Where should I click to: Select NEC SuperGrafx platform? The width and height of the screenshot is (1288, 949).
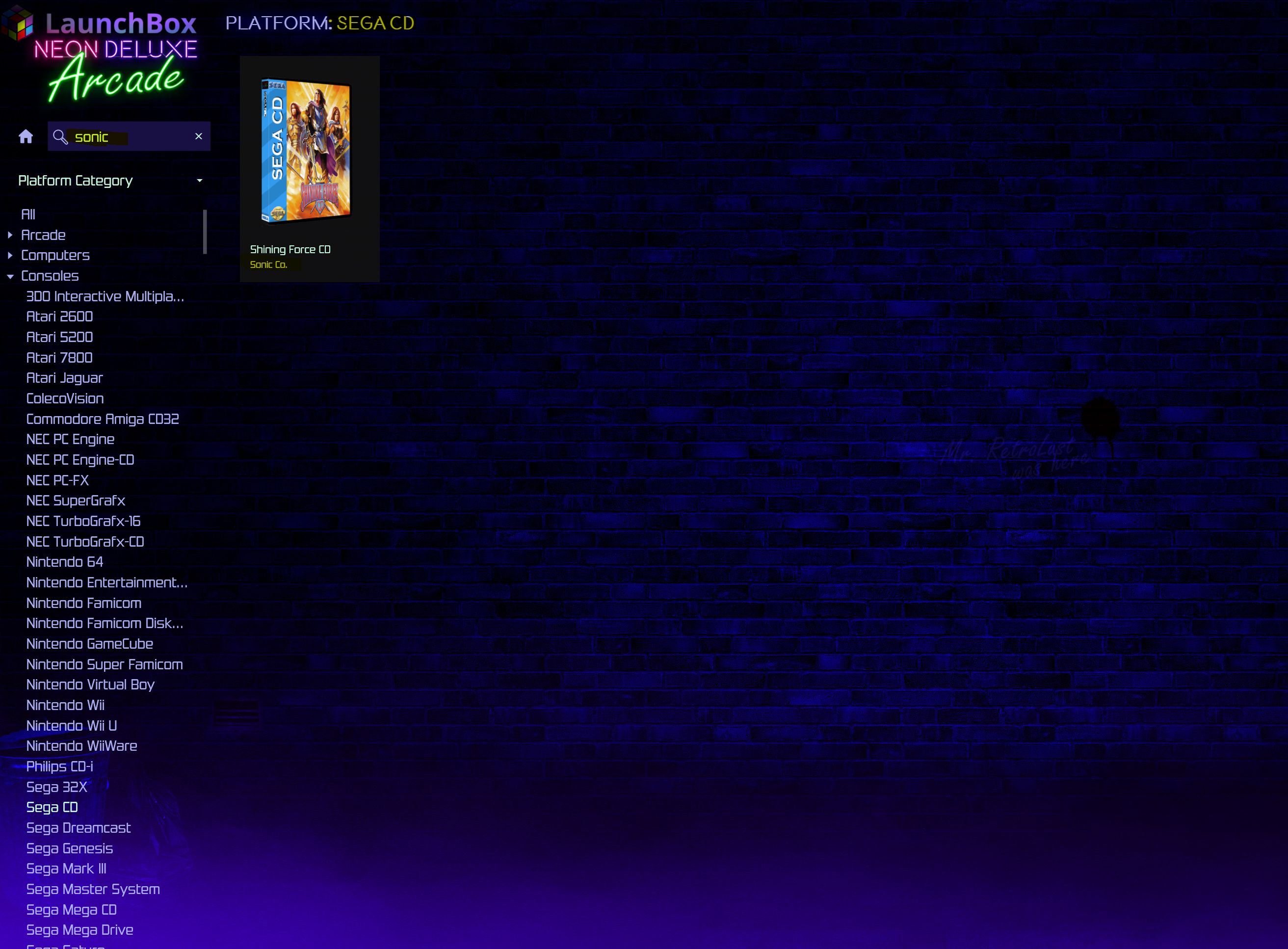click(76, 501)
